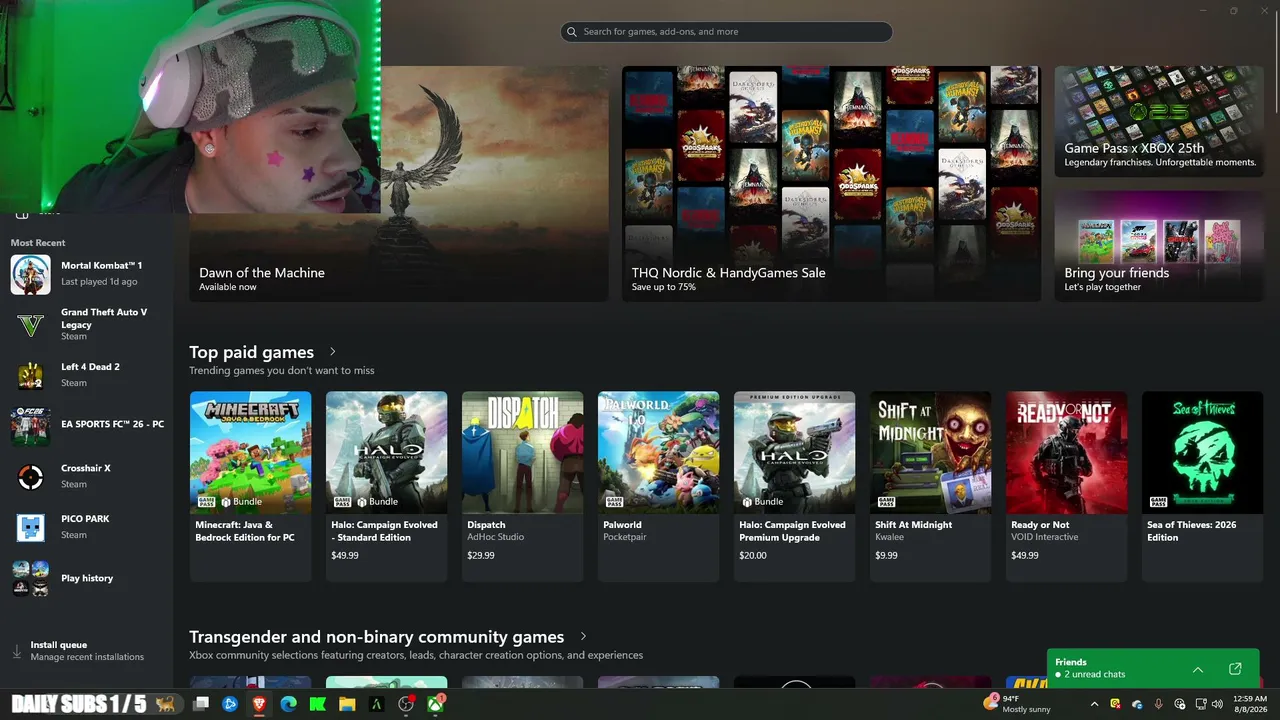Click the OneDrive cloud tray icon

[x=1137, y=704]
